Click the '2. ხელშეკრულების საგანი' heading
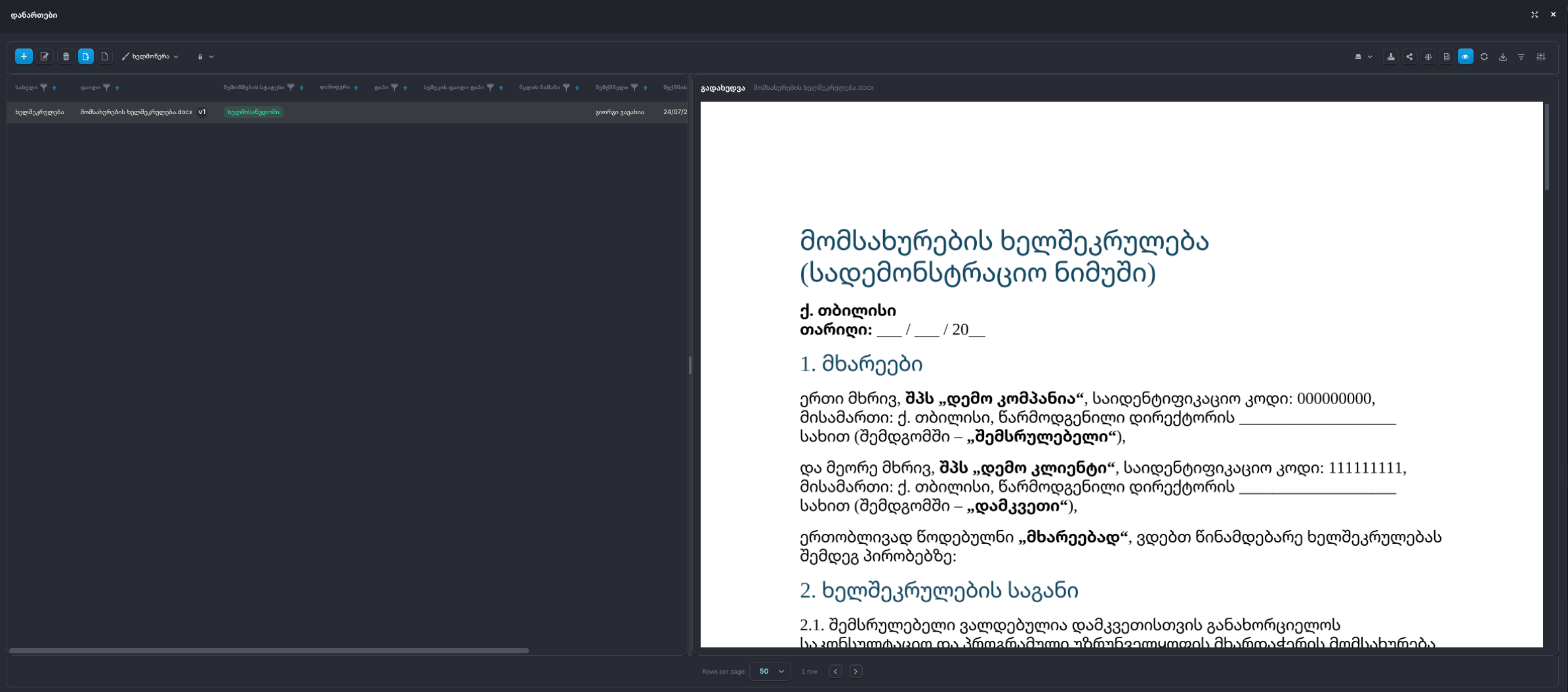Viewport: 1568px width, 692px height. click(x=939, y=590)
